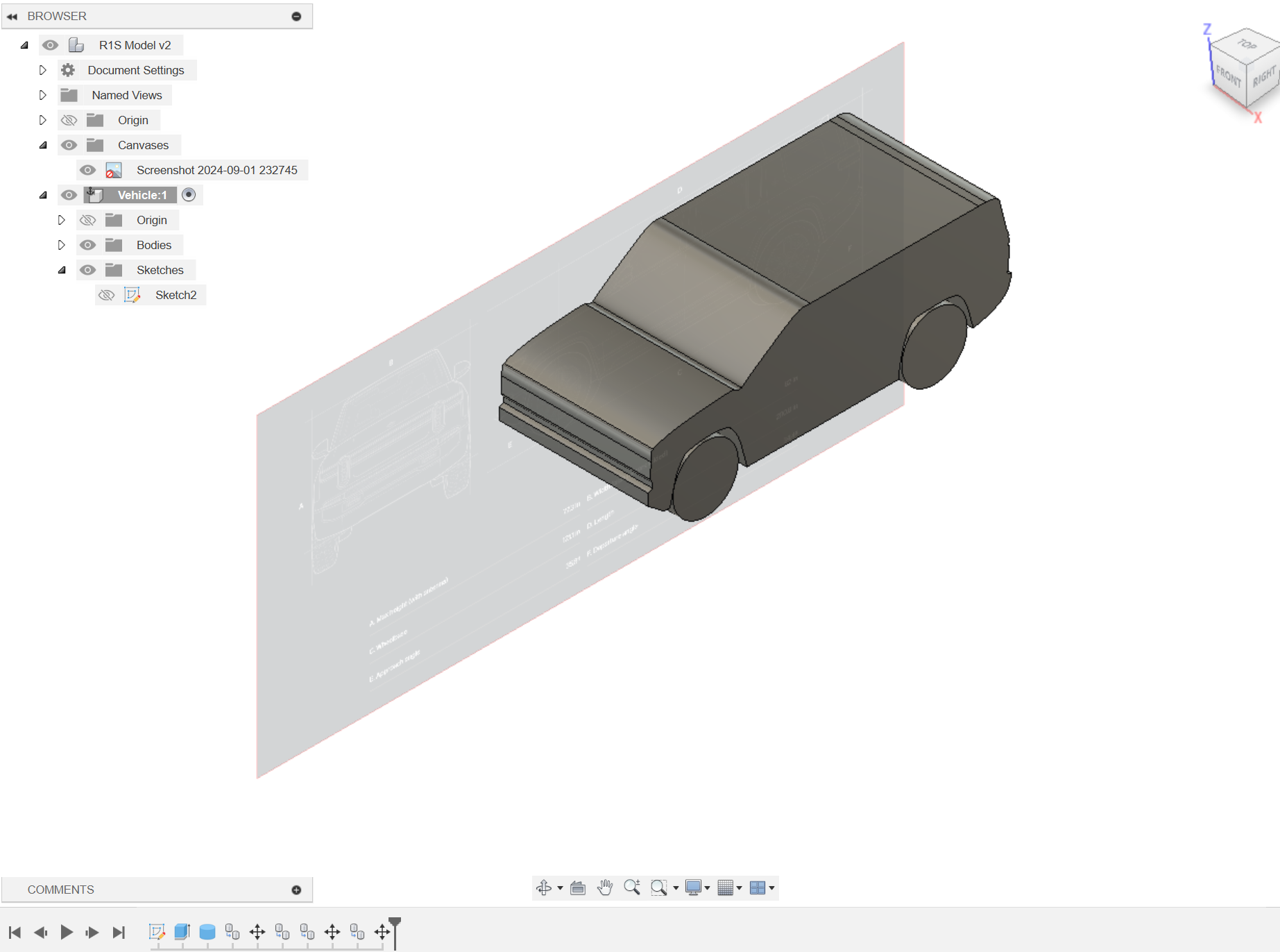Select Bodies folder label
The height and width of the screenshot is (952, 1280).
tap(154, 245)
